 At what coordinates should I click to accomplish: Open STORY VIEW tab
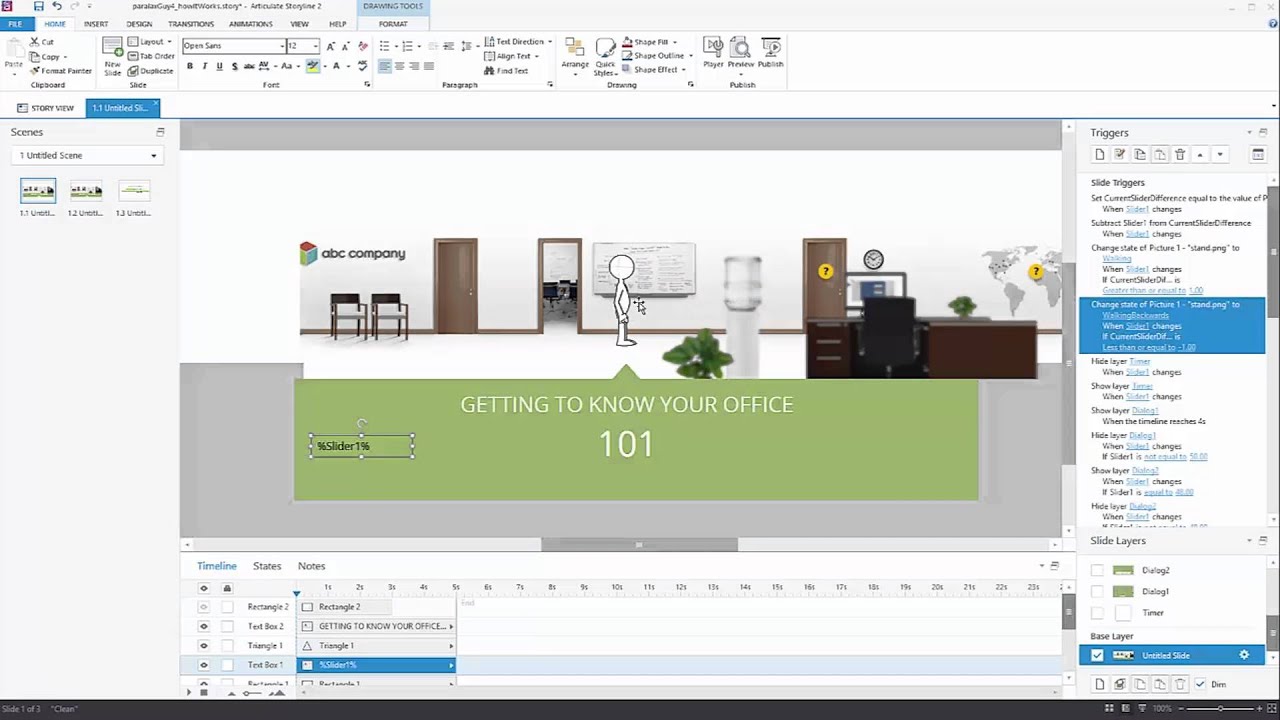click(45, 108)
